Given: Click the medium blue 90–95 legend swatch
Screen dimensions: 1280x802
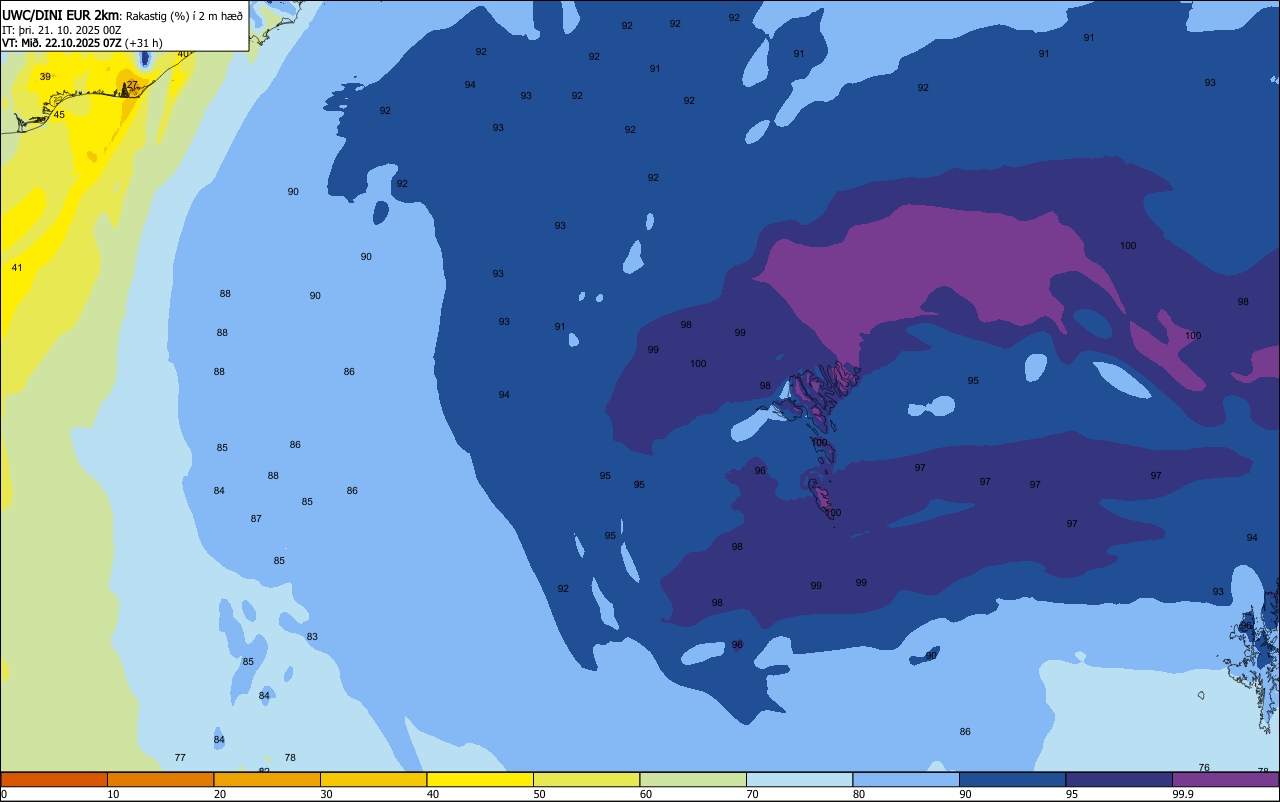Looking at the screenshot, I should 1012,779.
